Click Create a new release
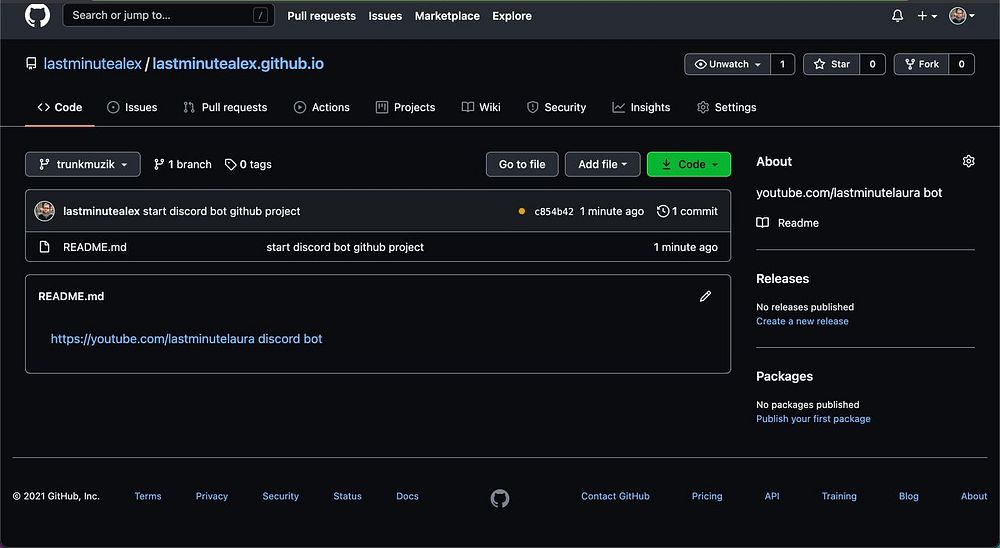 click(802, 321)
